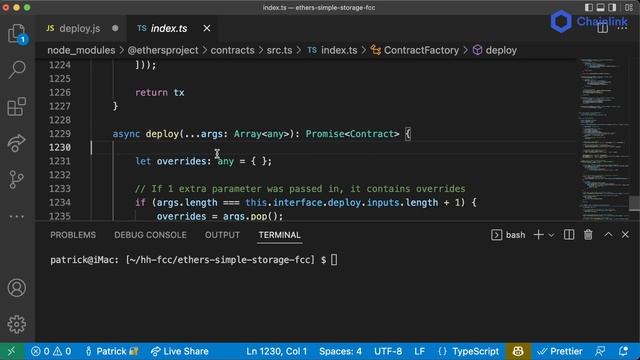Create a new terminal with plus icon
The image size is (640, 360).
(538, 235)
